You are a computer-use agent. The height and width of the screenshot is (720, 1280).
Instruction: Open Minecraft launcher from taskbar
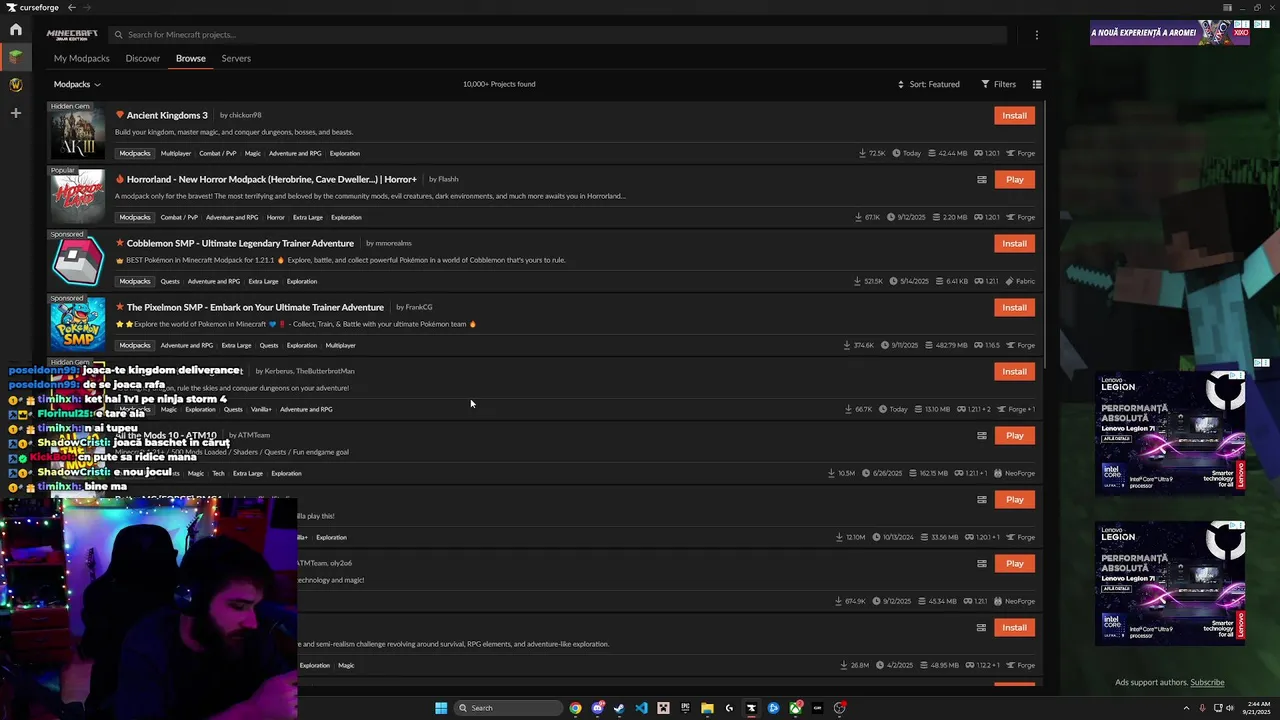663,708
